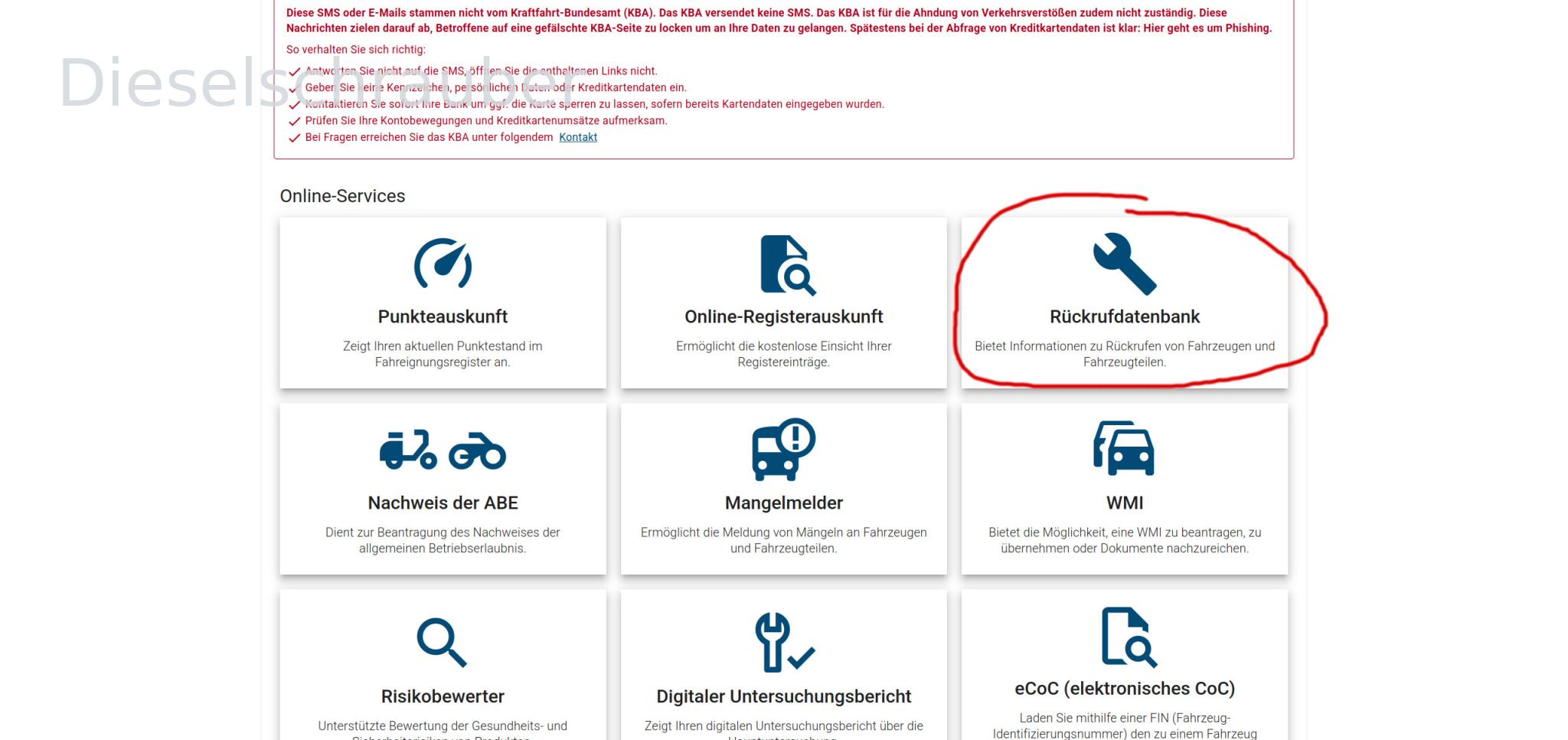
Task: Click the Mangelmelder bus warning icon
Action: pos(783,450)
